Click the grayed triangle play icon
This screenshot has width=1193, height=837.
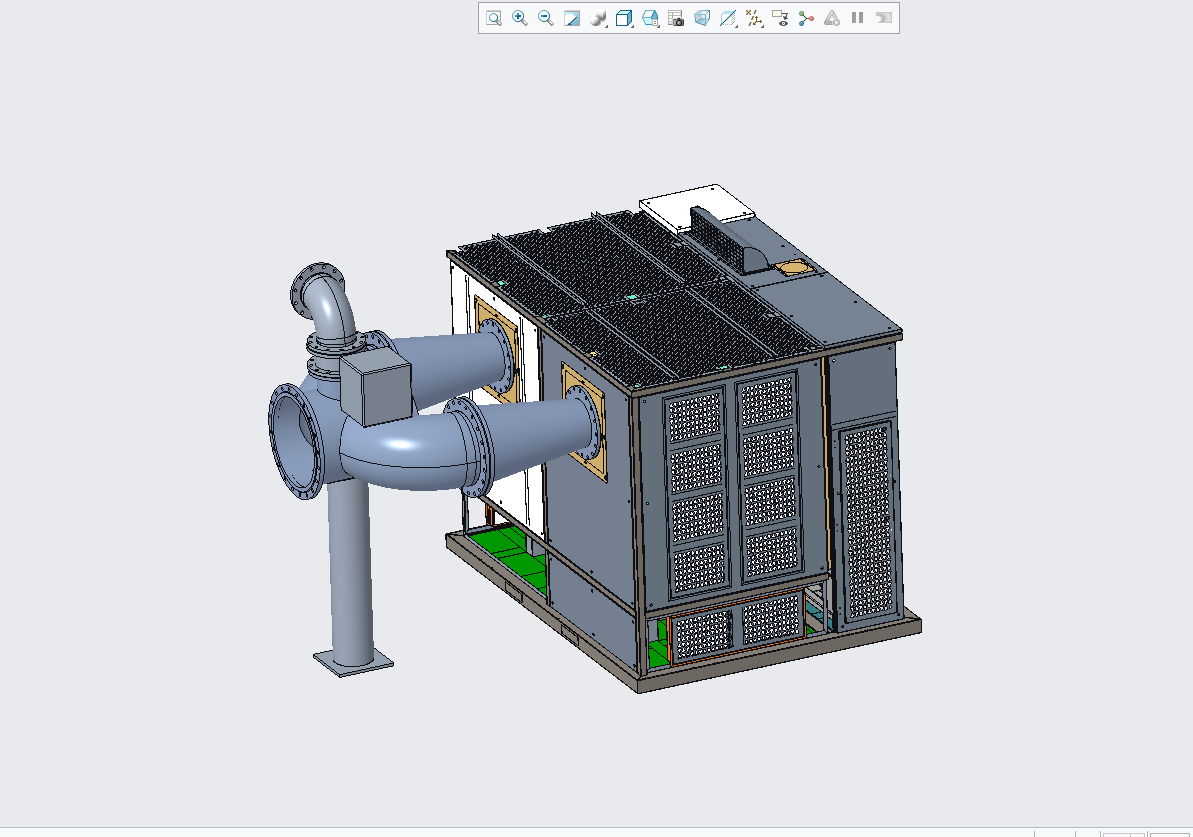[832, 18]
